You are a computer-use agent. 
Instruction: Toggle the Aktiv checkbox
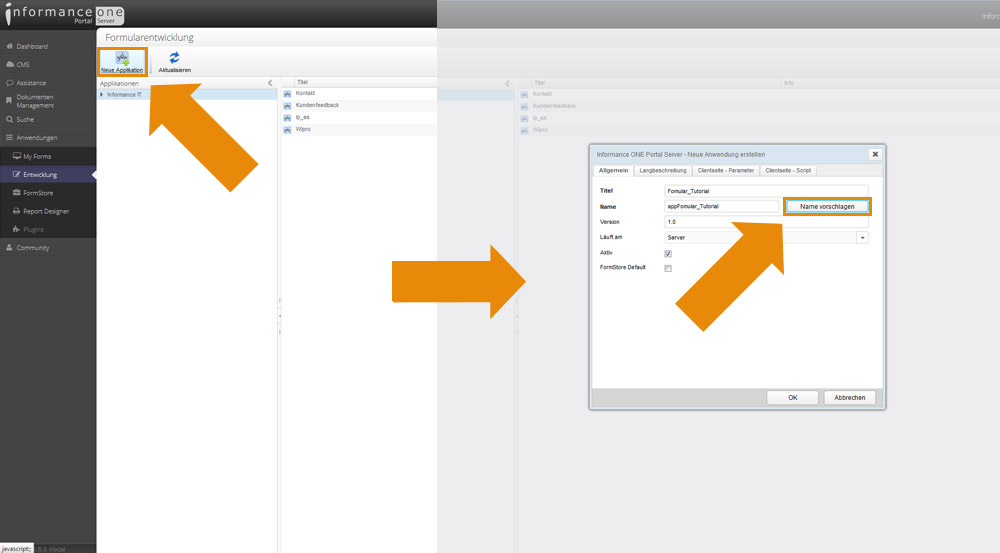(668, 253)
